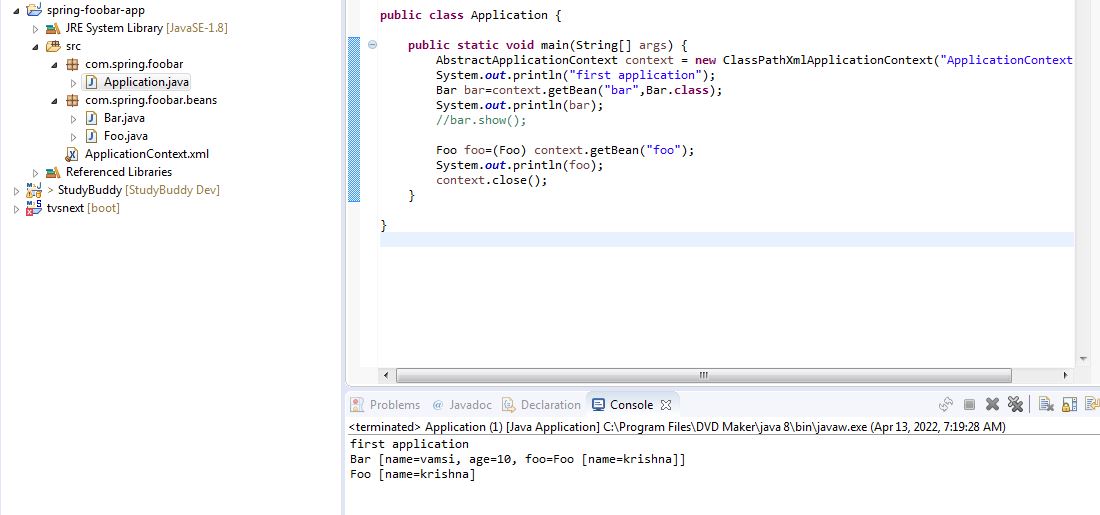Click the 'Foo foo=(Foo) context.getBean' code line

click(x=565, y=150)
